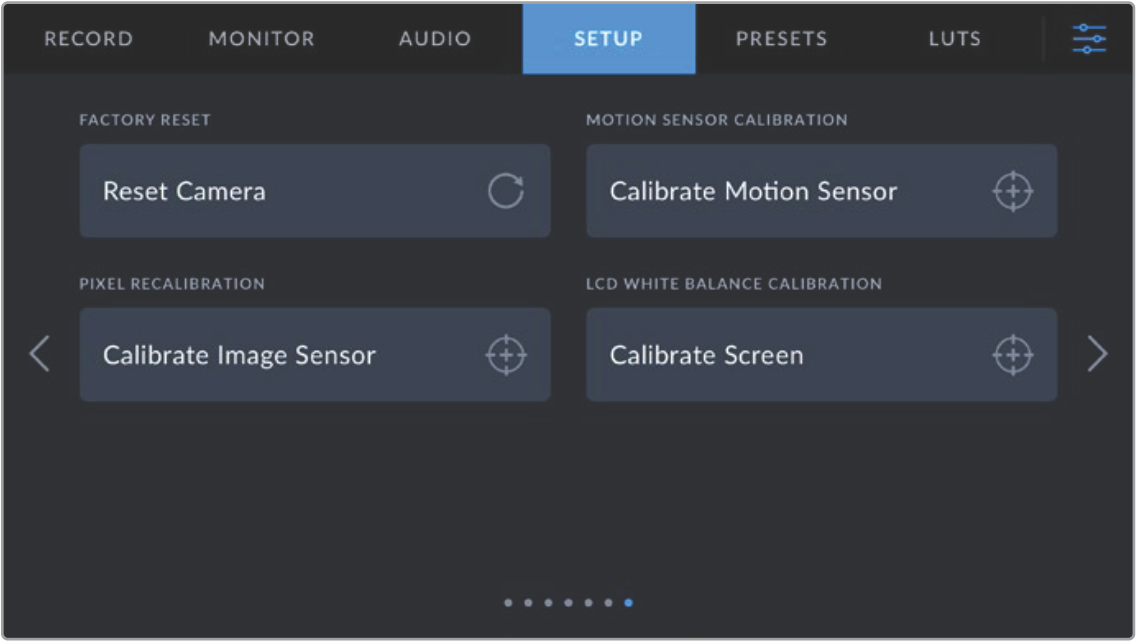This screenshot has height=642, width=1137.
Task: Click the circular reset arrow icon
Action: click(x=505, y=191)
